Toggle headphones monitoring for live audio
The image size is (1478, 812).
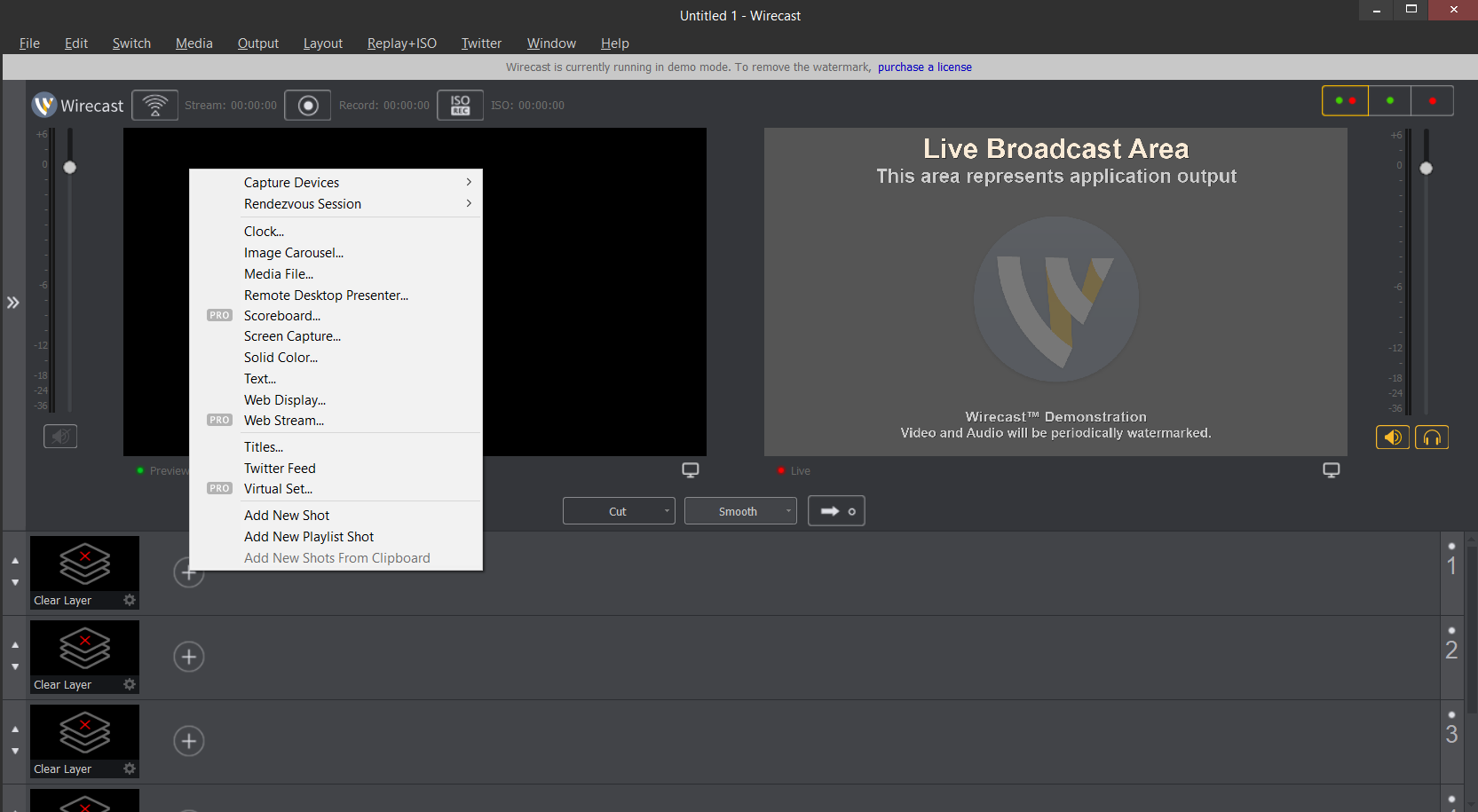(x=1432, y=437)
